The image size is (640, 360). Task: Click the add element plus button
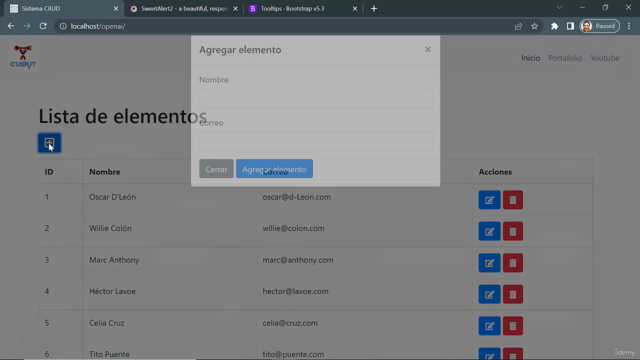point(49,143)
